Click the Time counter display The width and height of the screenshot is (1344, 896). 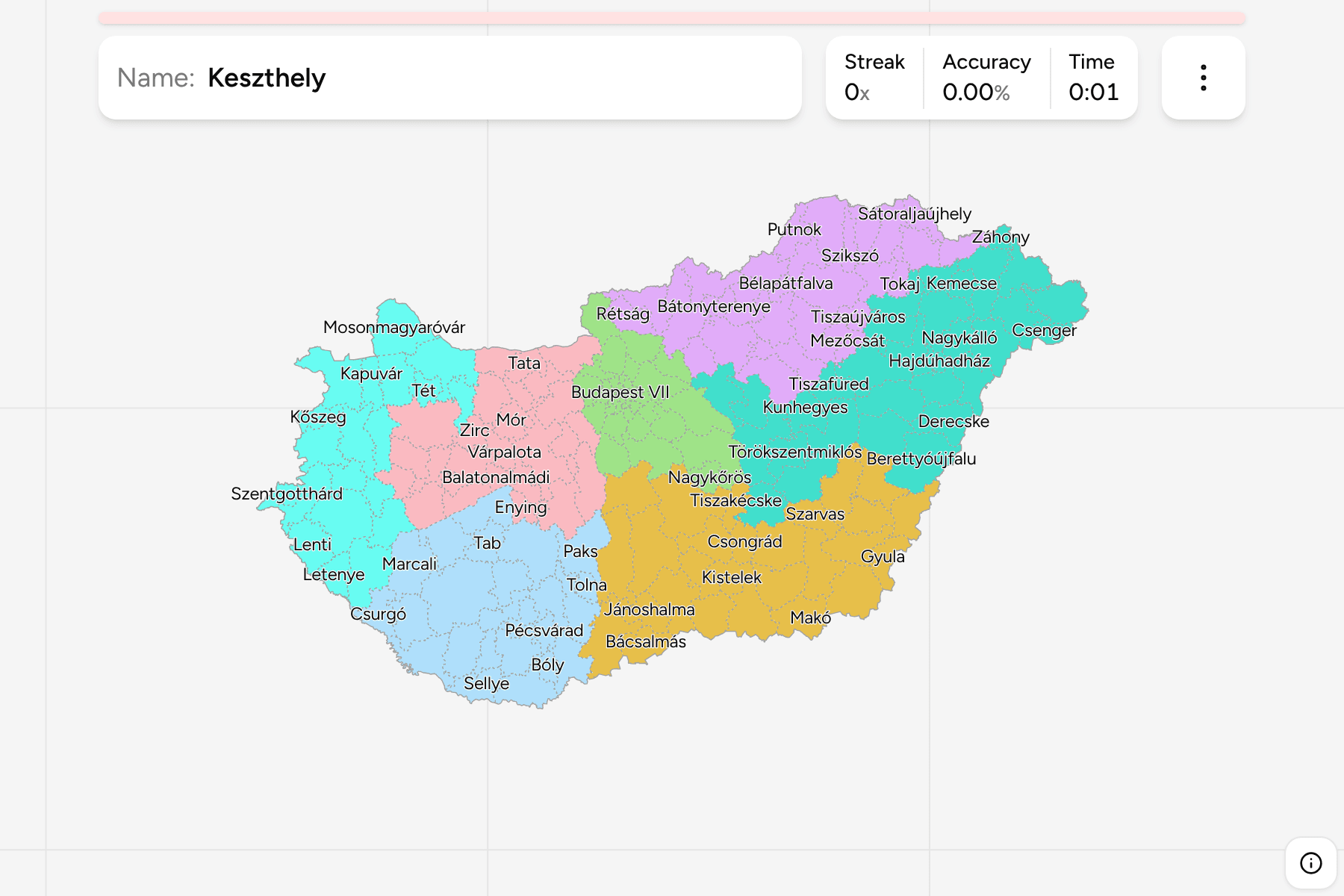pyautogui.click(x=1093, y=78)
